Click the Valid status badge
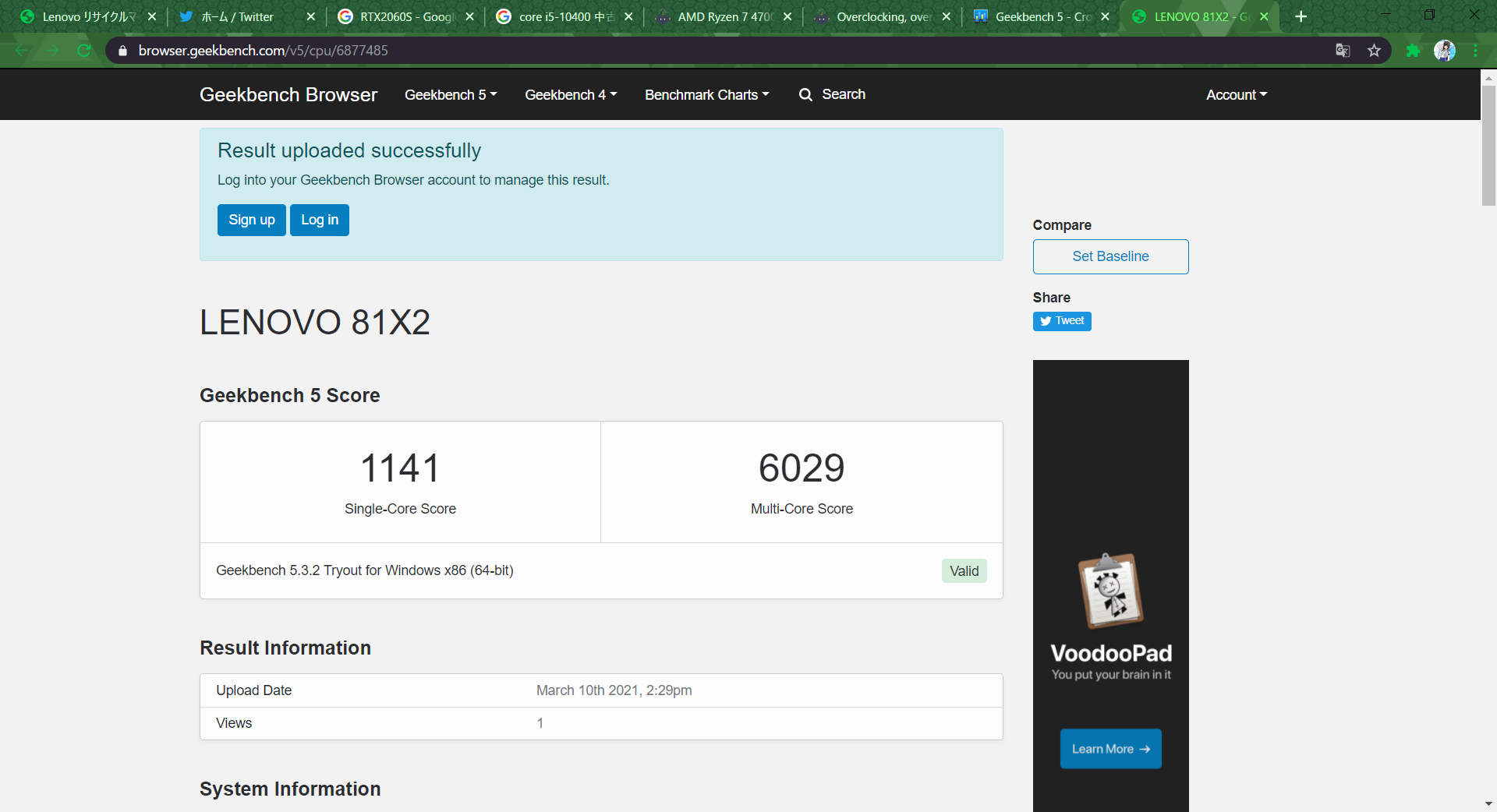Screen dimensions: 1497x812 [x=964, y=571]
